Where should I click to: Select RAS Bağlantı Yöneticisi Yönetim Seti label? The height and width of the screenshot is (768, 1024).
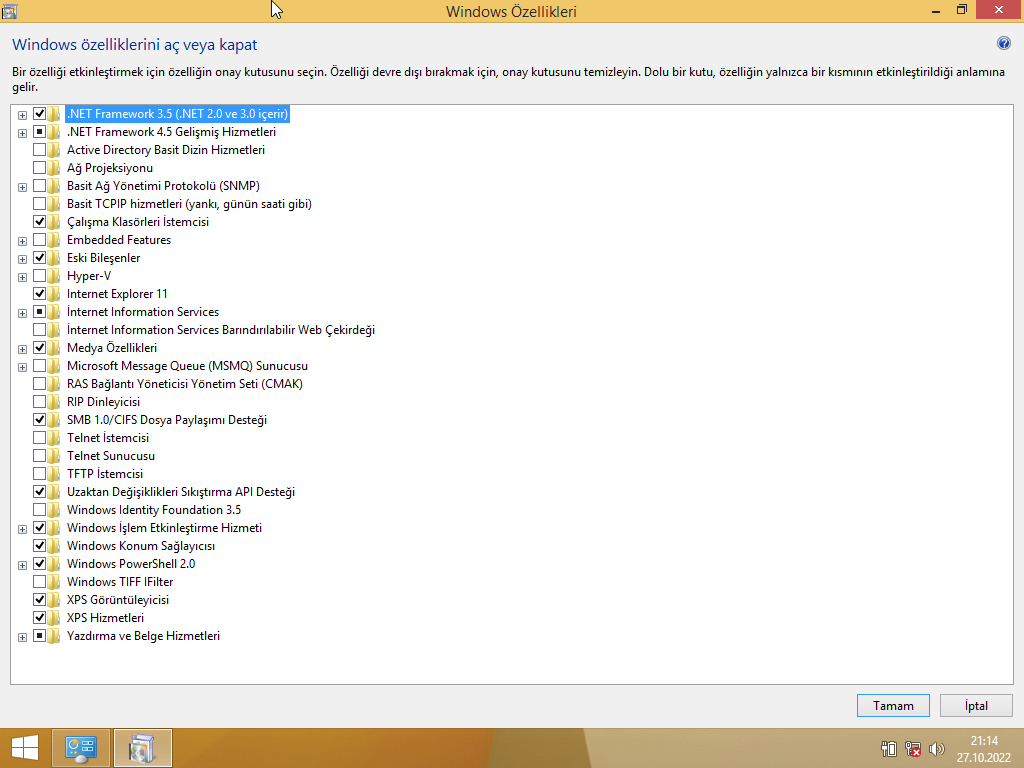point(185,384)
